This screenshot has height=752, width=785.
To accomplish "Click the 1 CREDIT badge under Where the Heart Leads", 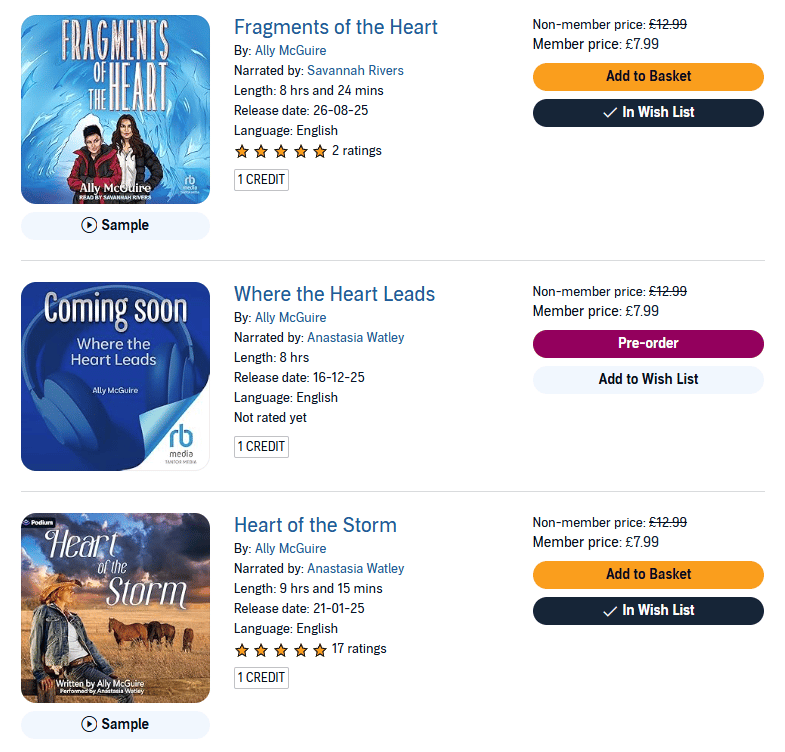I will (x=261, y=447).
